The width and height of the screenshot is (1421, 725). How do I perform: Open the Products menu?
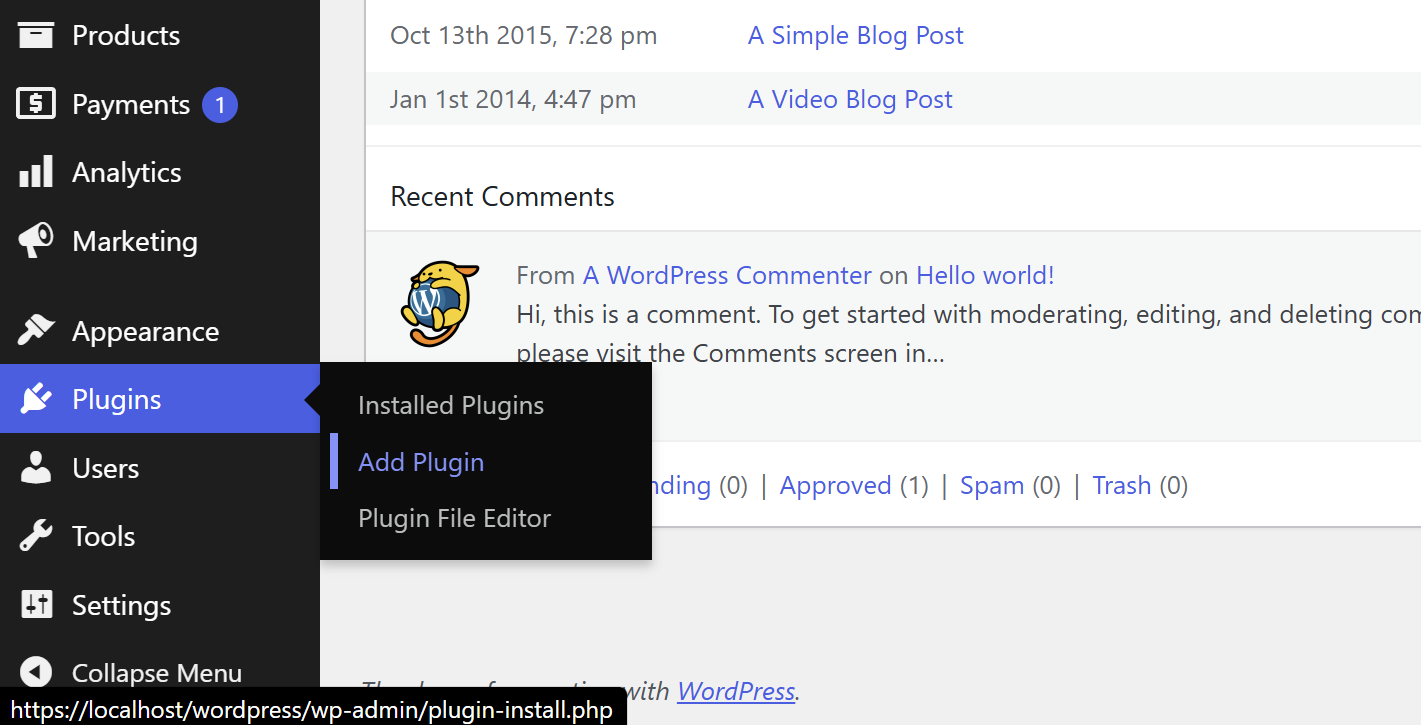tap(160, 36)
